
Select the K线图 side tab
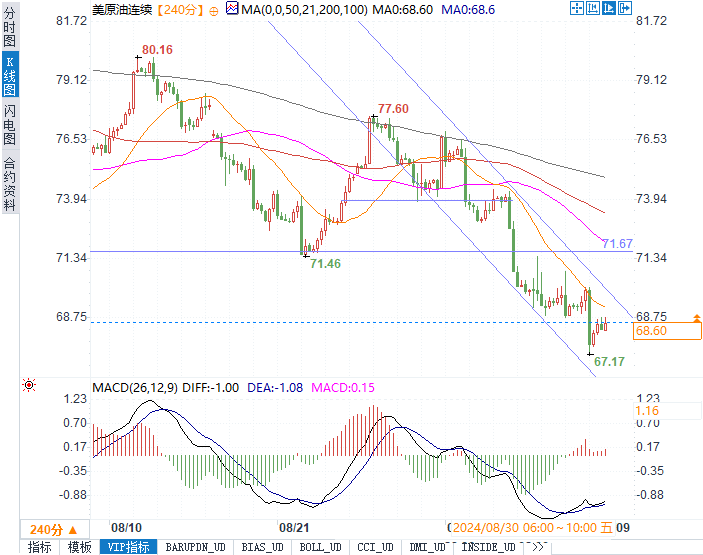click(9, 75)
